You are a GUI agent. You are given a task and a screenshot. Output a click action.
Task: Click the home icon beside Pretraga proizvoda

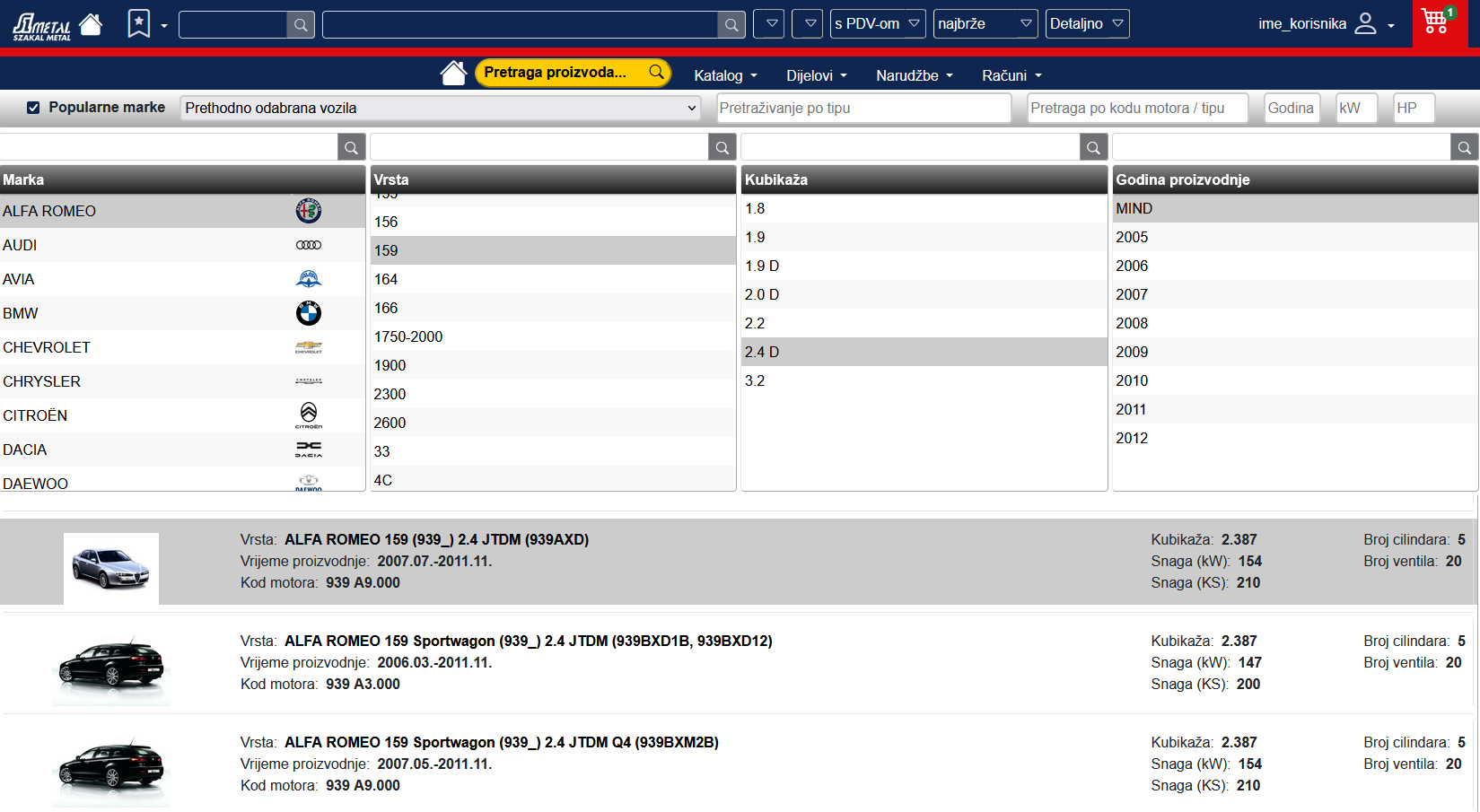point(453,74)
